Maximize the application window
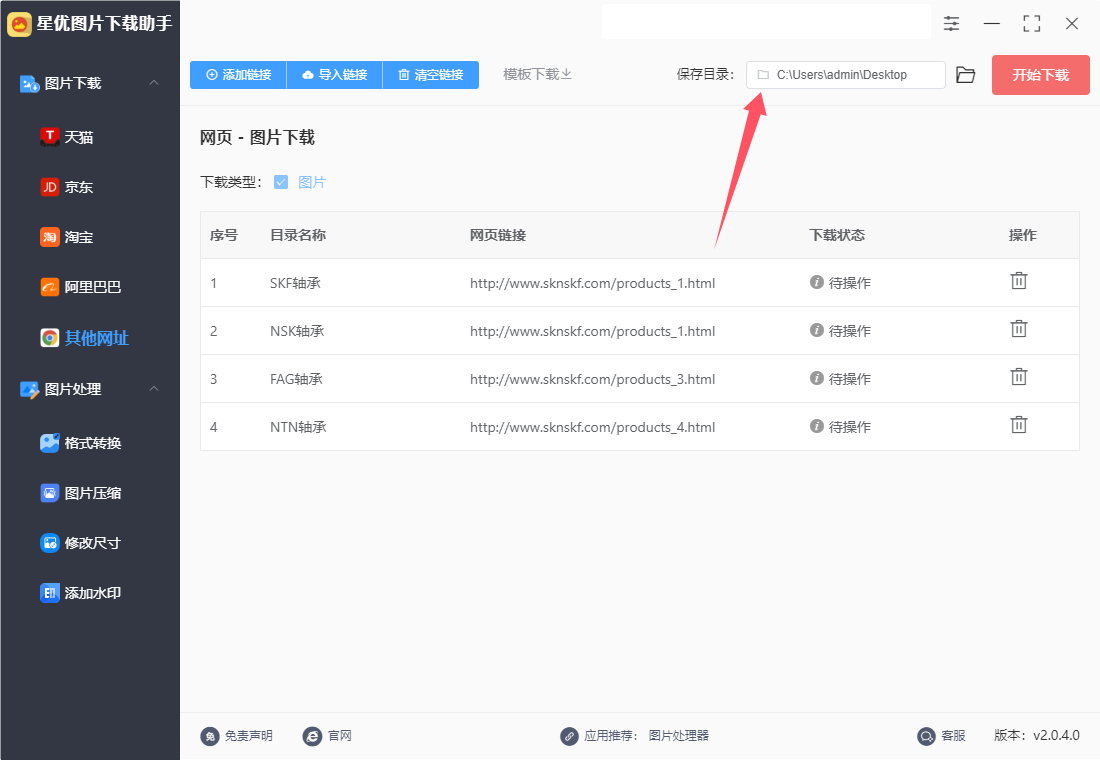The height and width of the screenshot is (760, 1100). coord(1031,24)
